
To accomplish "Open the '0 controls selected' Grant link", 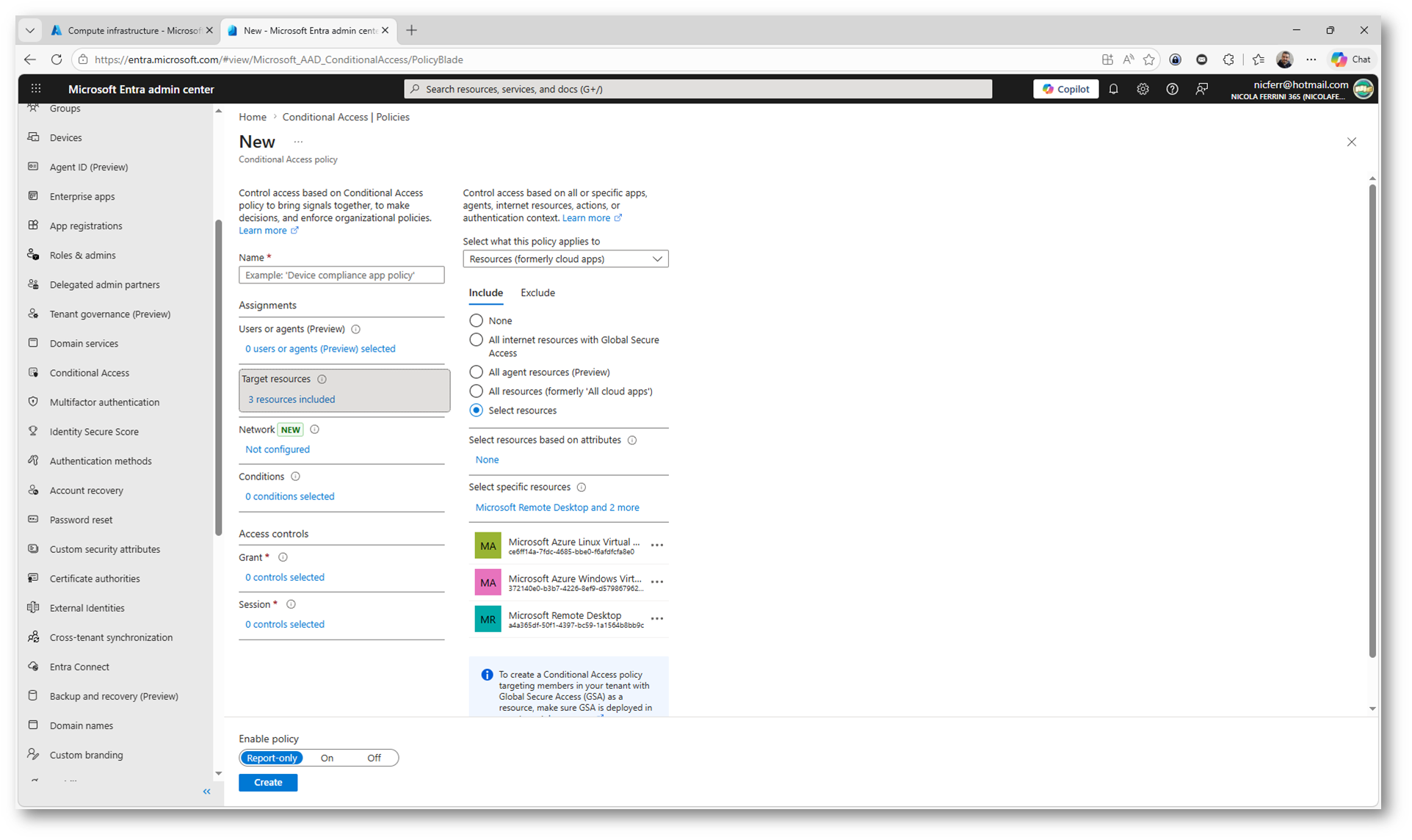I will click(x=285, y=577).
